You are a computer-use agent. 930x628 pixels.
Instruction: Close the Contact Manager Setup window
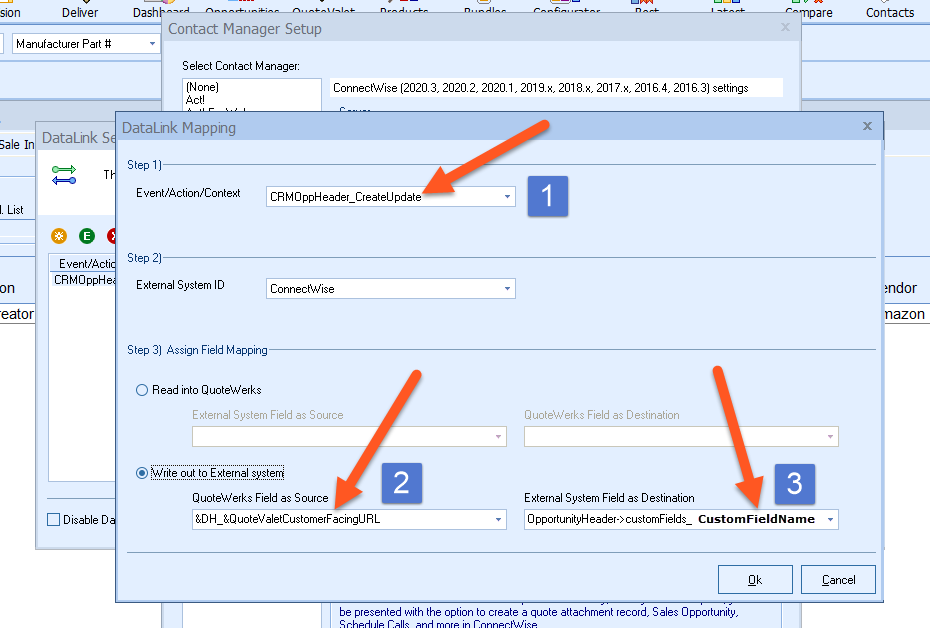pyautogui.click(x=785, y=27)
